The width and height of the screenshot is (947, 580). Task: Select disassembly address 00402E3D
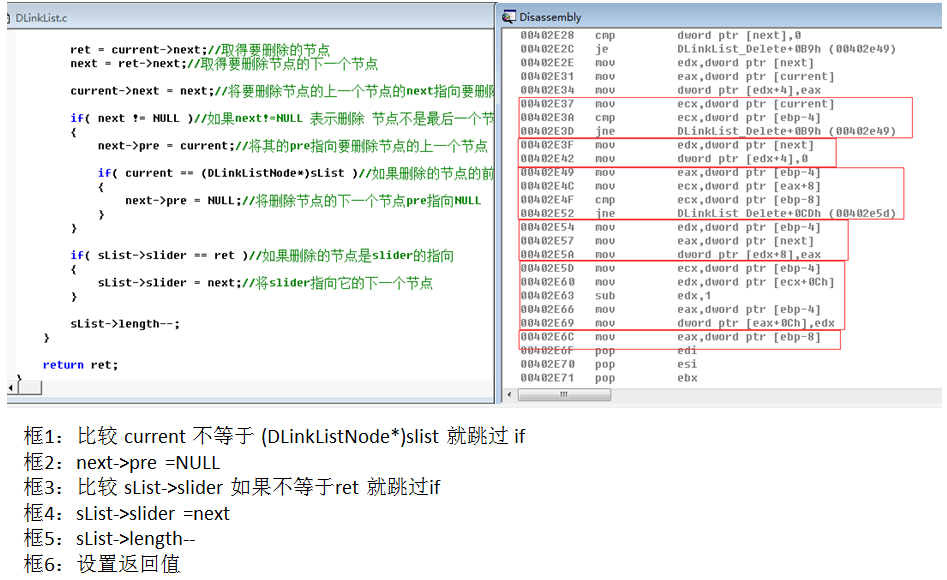pos(547,131)
